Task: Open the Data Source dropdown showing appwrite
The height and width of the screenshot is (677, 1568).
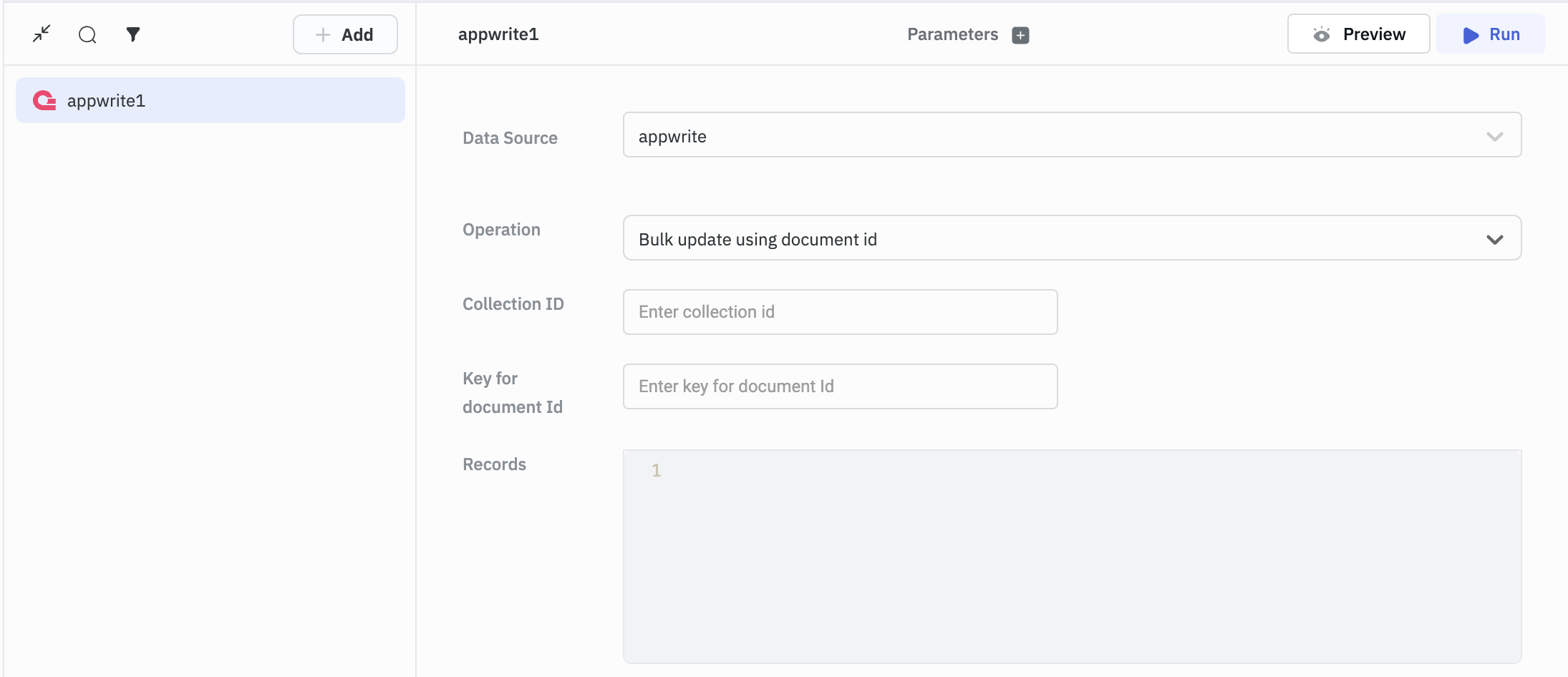Action: pyautogui.click(x=1052, y=135)
